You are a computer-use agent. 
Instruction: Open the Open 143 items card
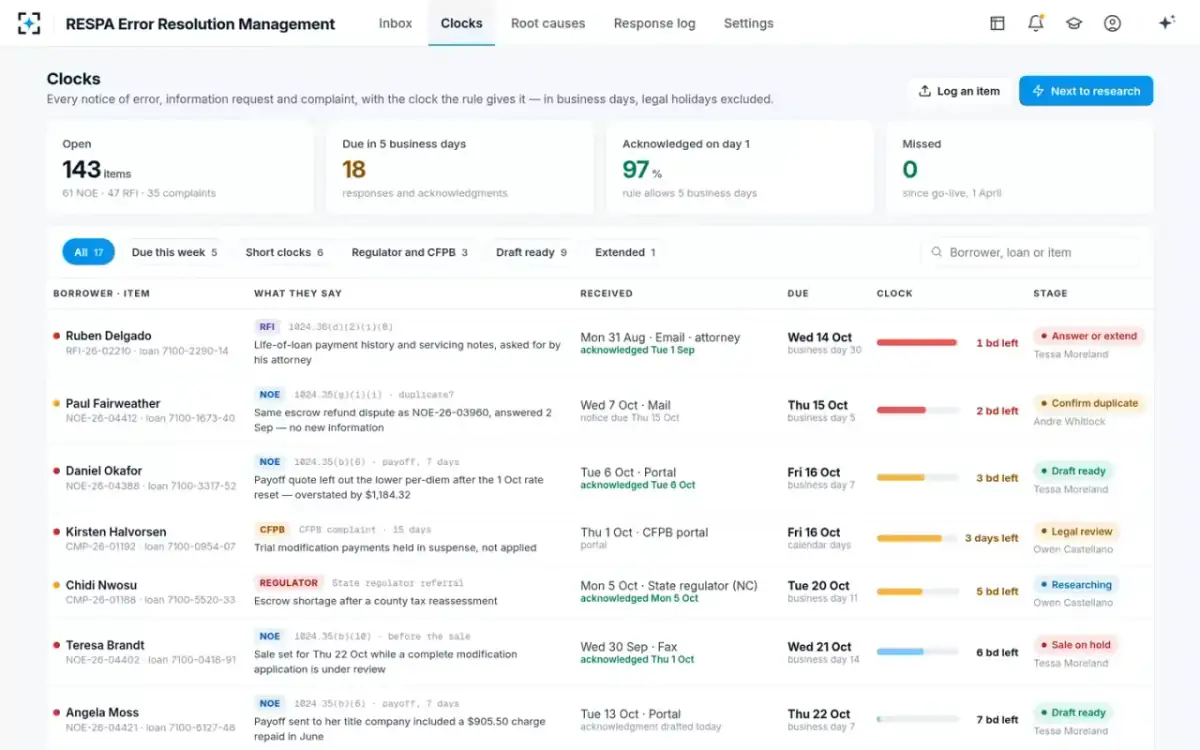[x=180, y=168]
